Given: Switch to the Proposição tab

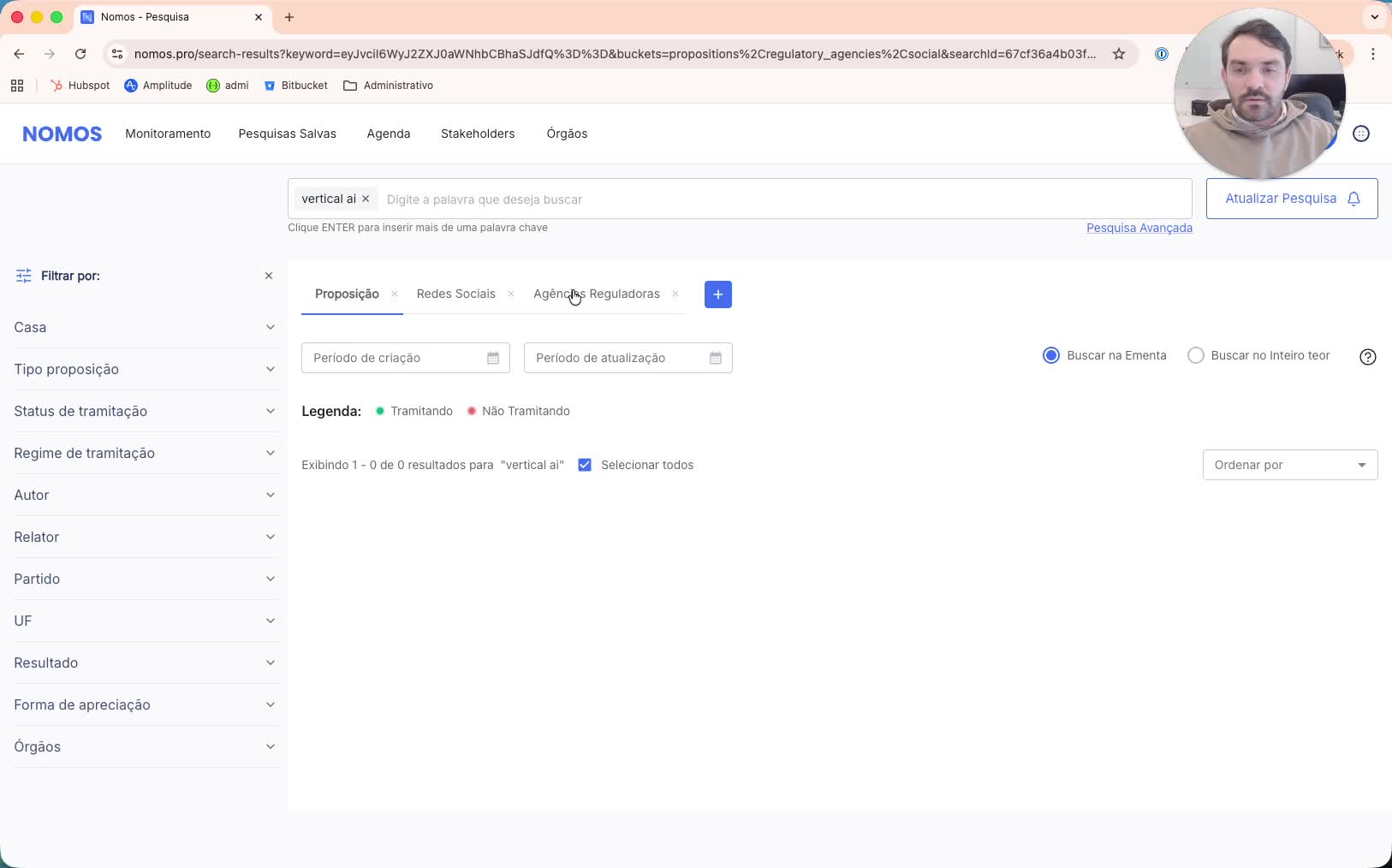Looking at the screenshot, I should 347,294.
